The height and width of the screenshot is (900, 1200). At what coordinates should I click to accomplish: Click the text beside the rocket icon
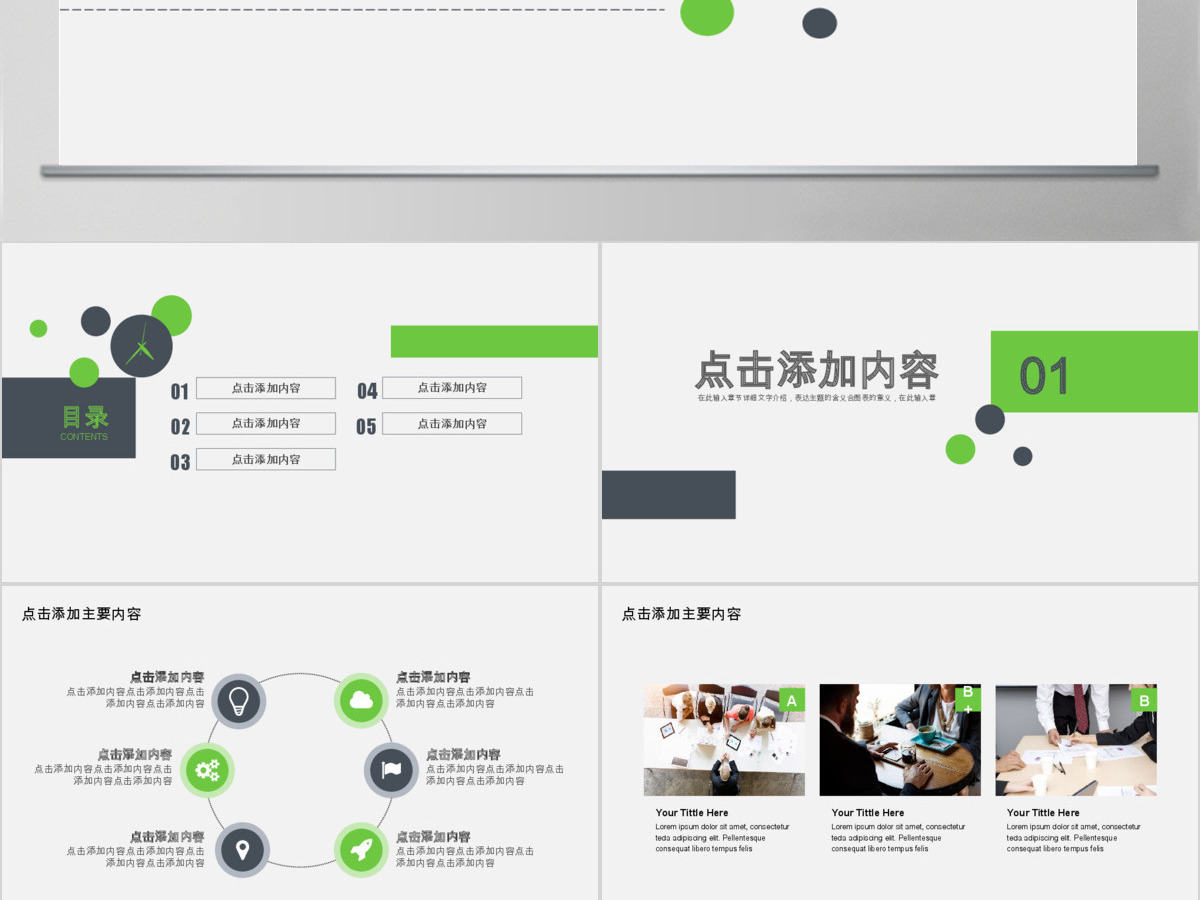click(x=465, y=850)
